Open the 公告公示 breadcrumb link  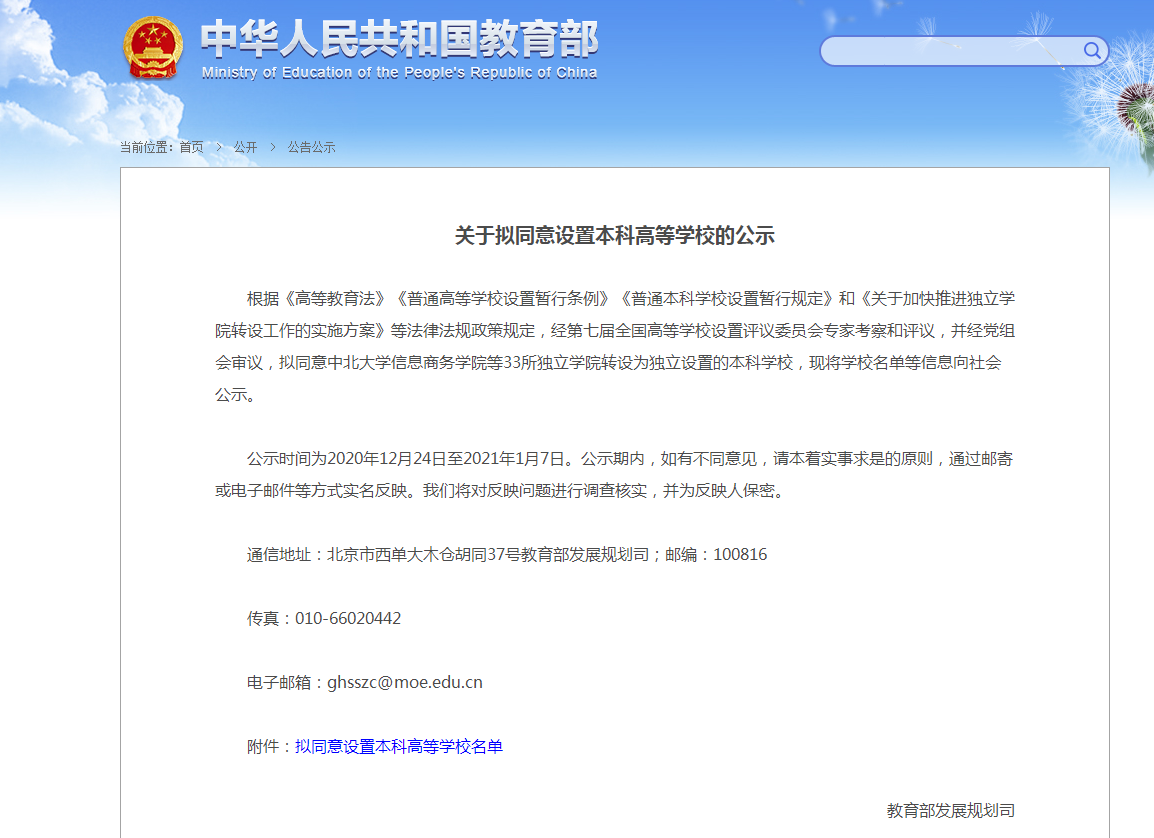pyautogui.click(x=311, y=147)
